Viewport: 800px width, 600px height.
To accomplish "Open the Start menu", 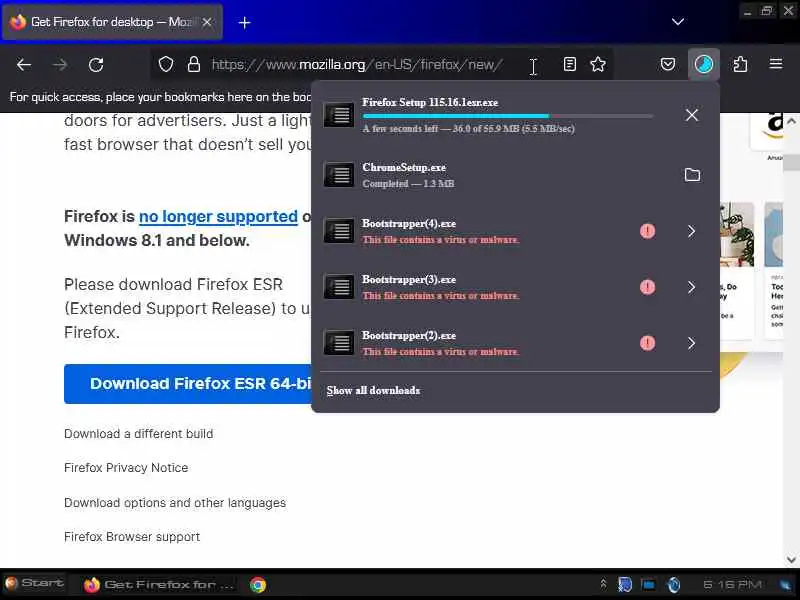I will pyautogui.click(x=34, y=583).
